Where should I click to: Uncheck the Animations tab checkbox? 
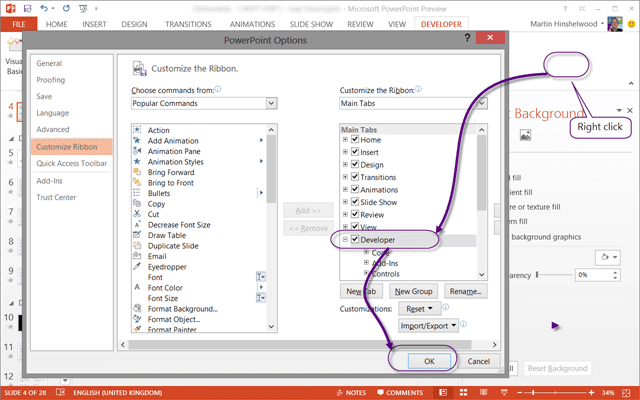click(x=355, y=189)
